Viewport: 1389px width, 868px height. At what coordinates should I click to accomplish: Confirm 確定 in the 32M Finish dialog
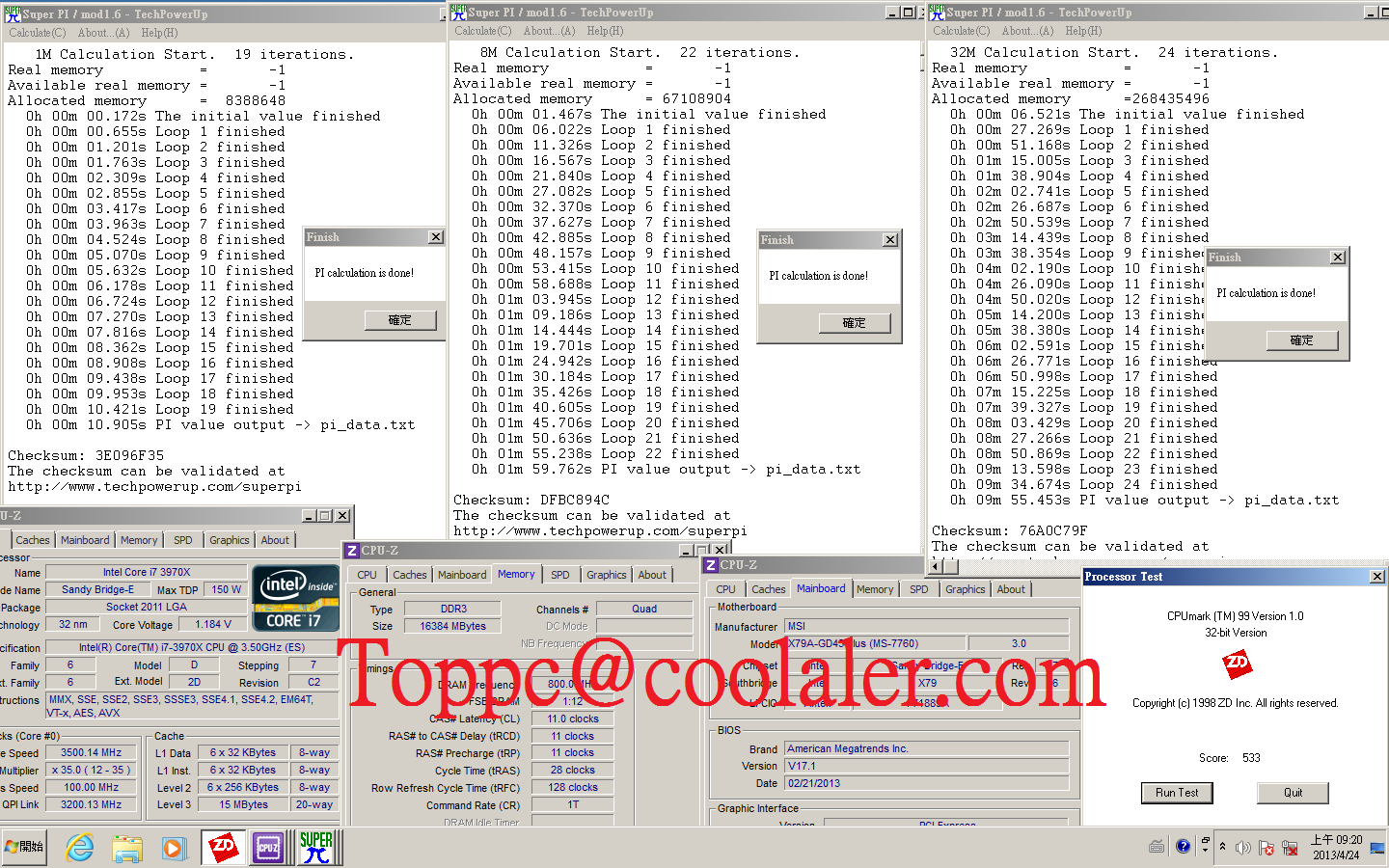click(x=1302, y=340)
